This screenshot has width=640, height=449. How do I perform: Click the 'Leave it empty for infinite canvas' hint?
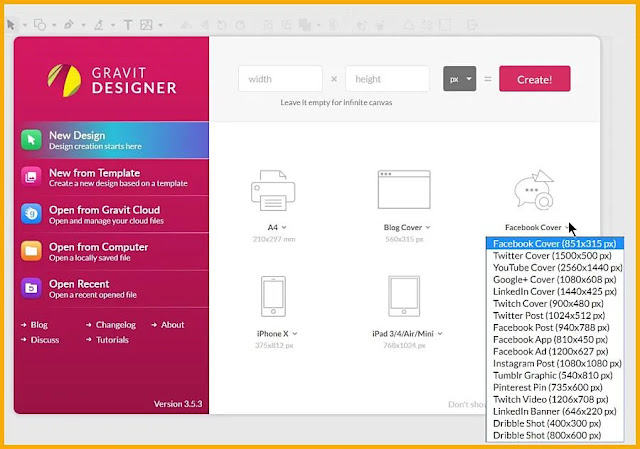coord(336,102)
